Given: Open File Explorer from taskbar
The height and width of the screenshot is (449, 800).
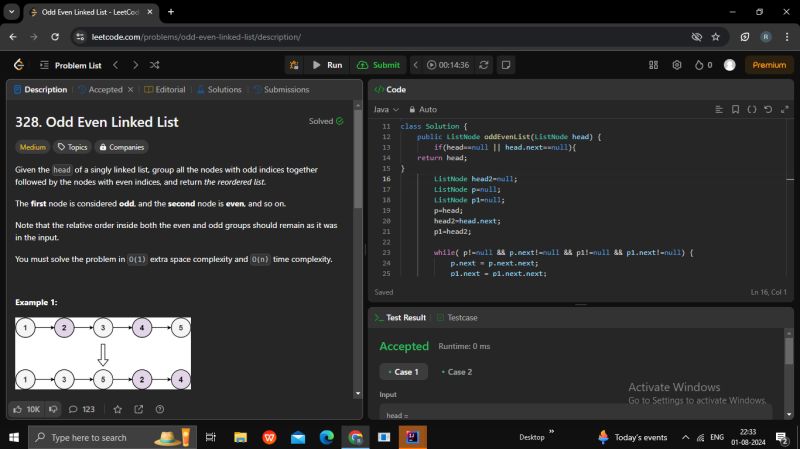Looking at the screenshot, I should coord(240,437).
